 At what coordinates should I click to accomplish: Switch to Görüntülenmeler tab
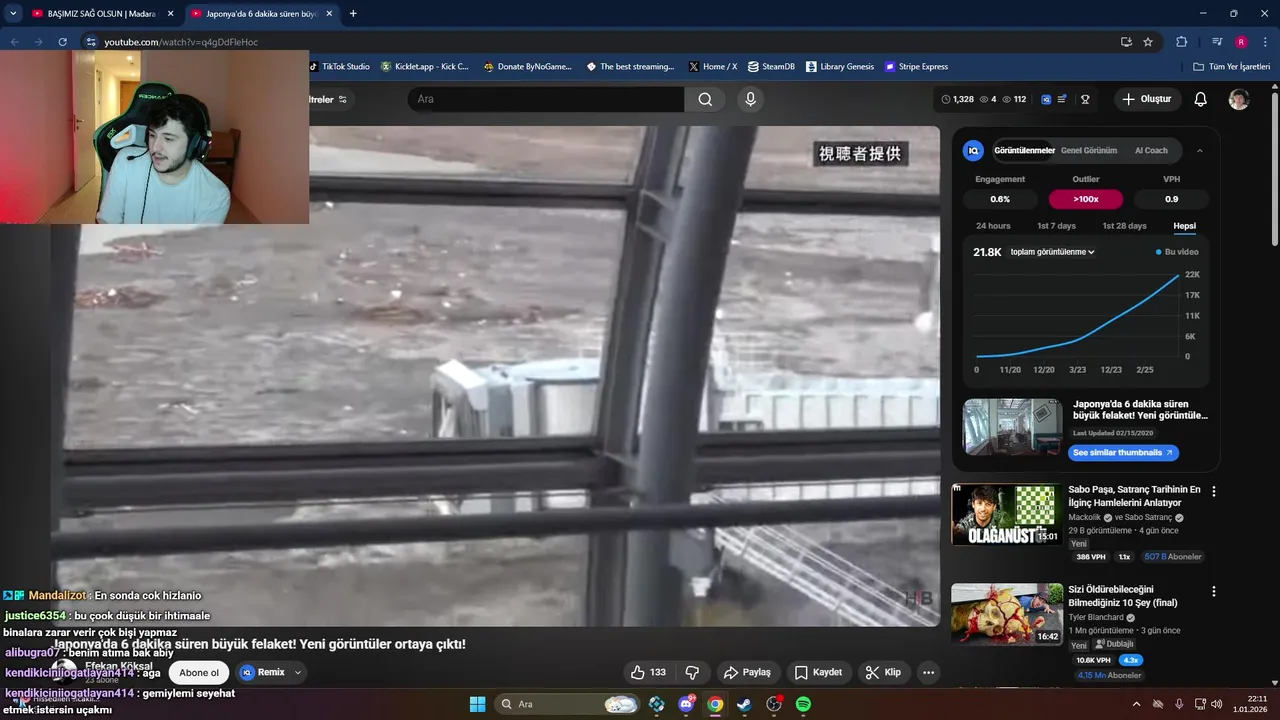1024,151
